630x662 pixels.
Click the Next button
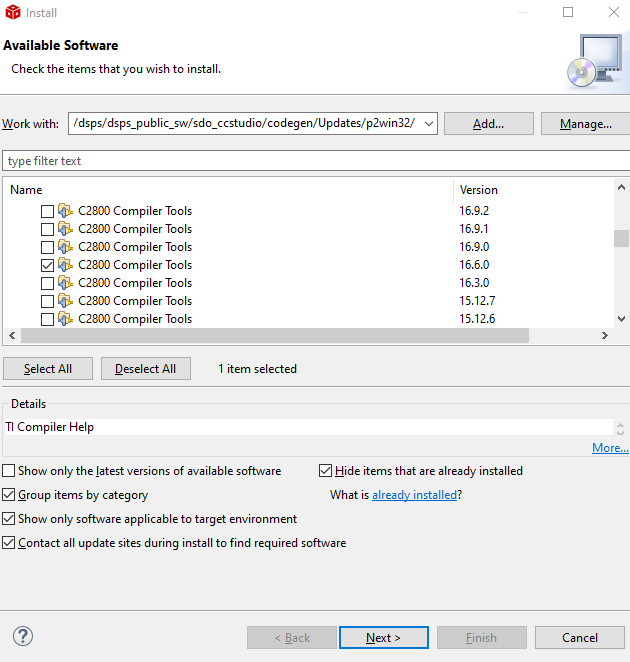click(384, 637)
